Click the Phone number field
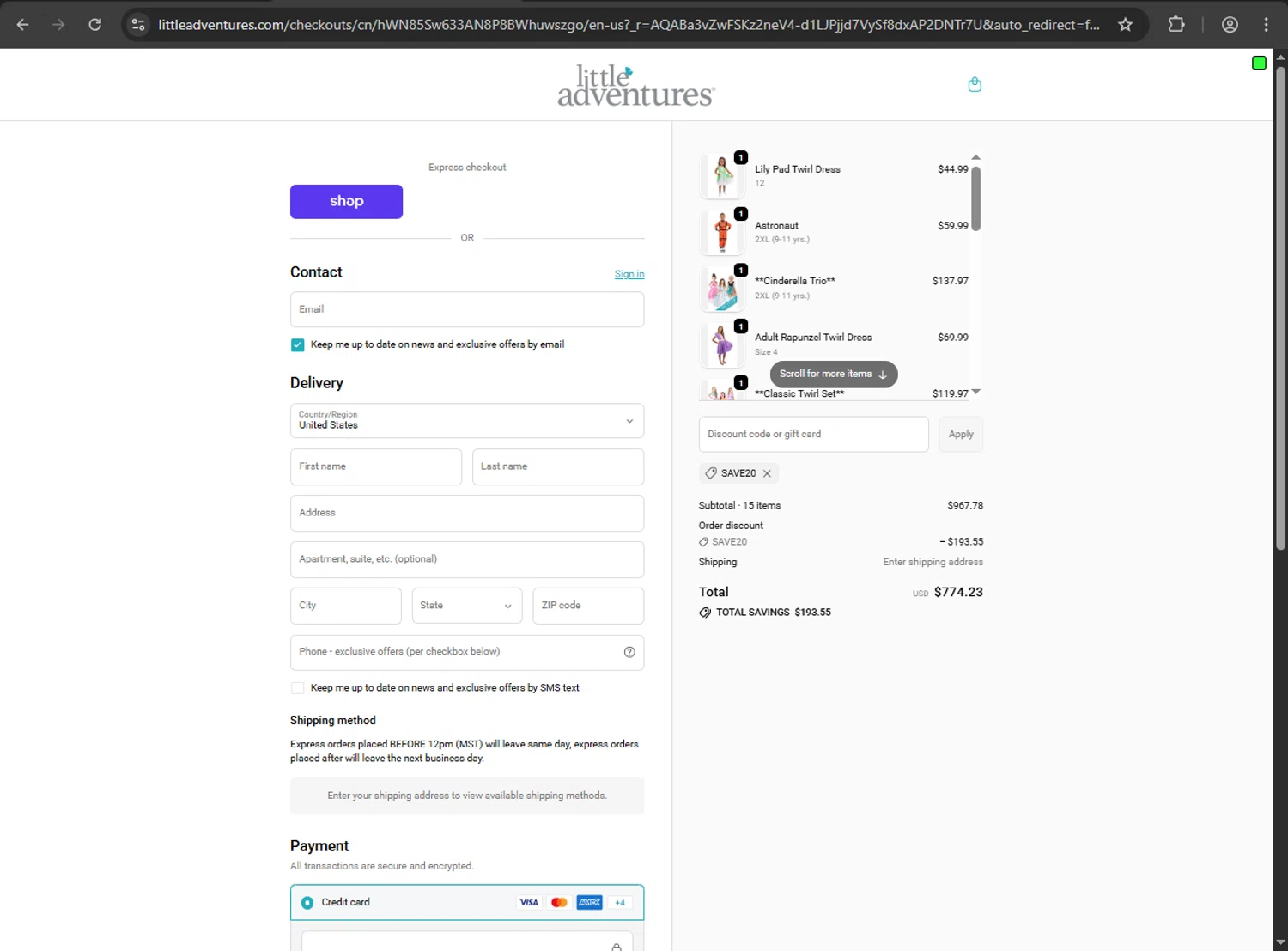1288x951 pixels. [467, 652]
